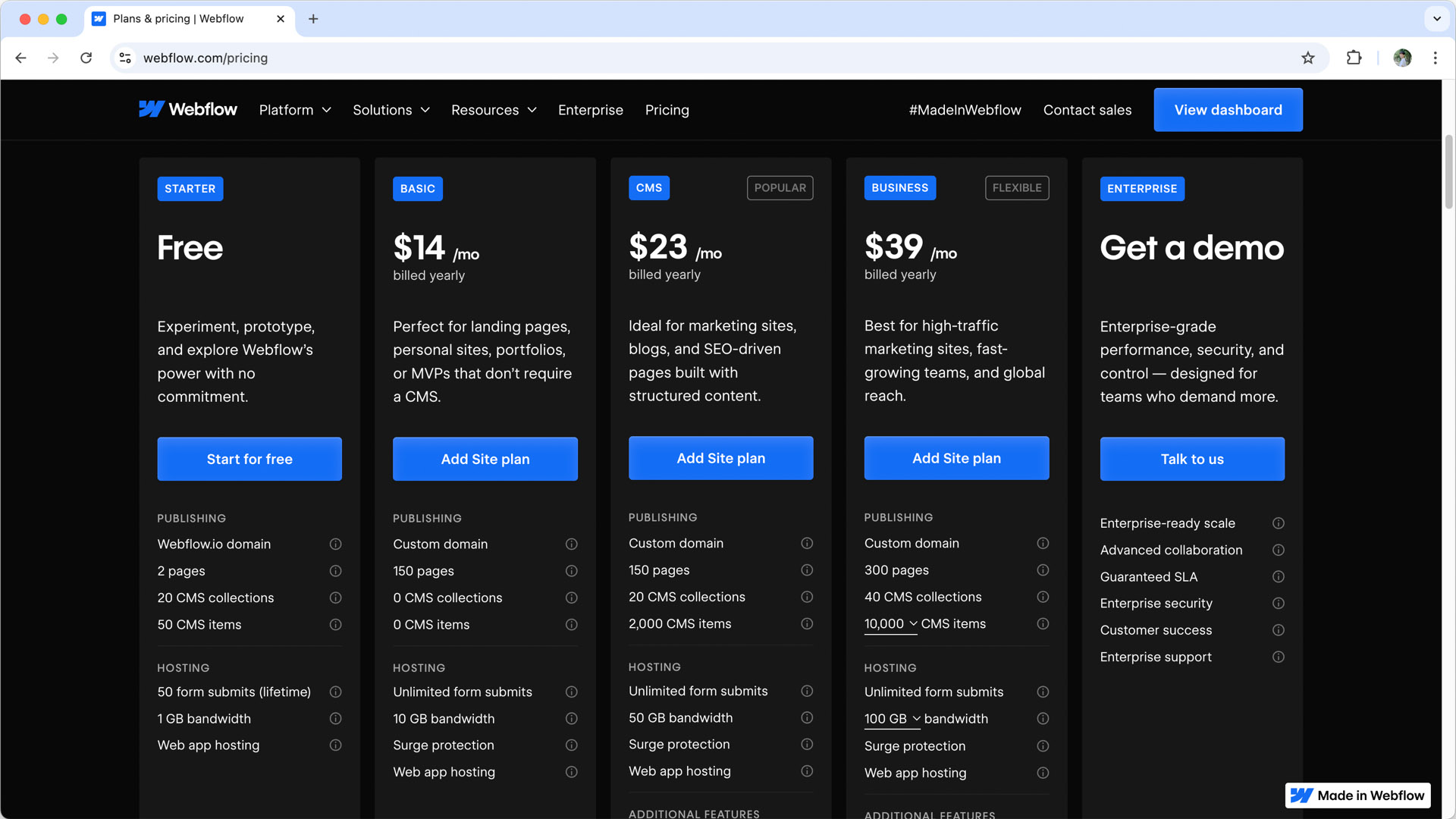Image resolution: width=1456 pixels, height=819 pixels.
Task: Click info icon beside Webflow.io domain
Action: click(335, 544)
